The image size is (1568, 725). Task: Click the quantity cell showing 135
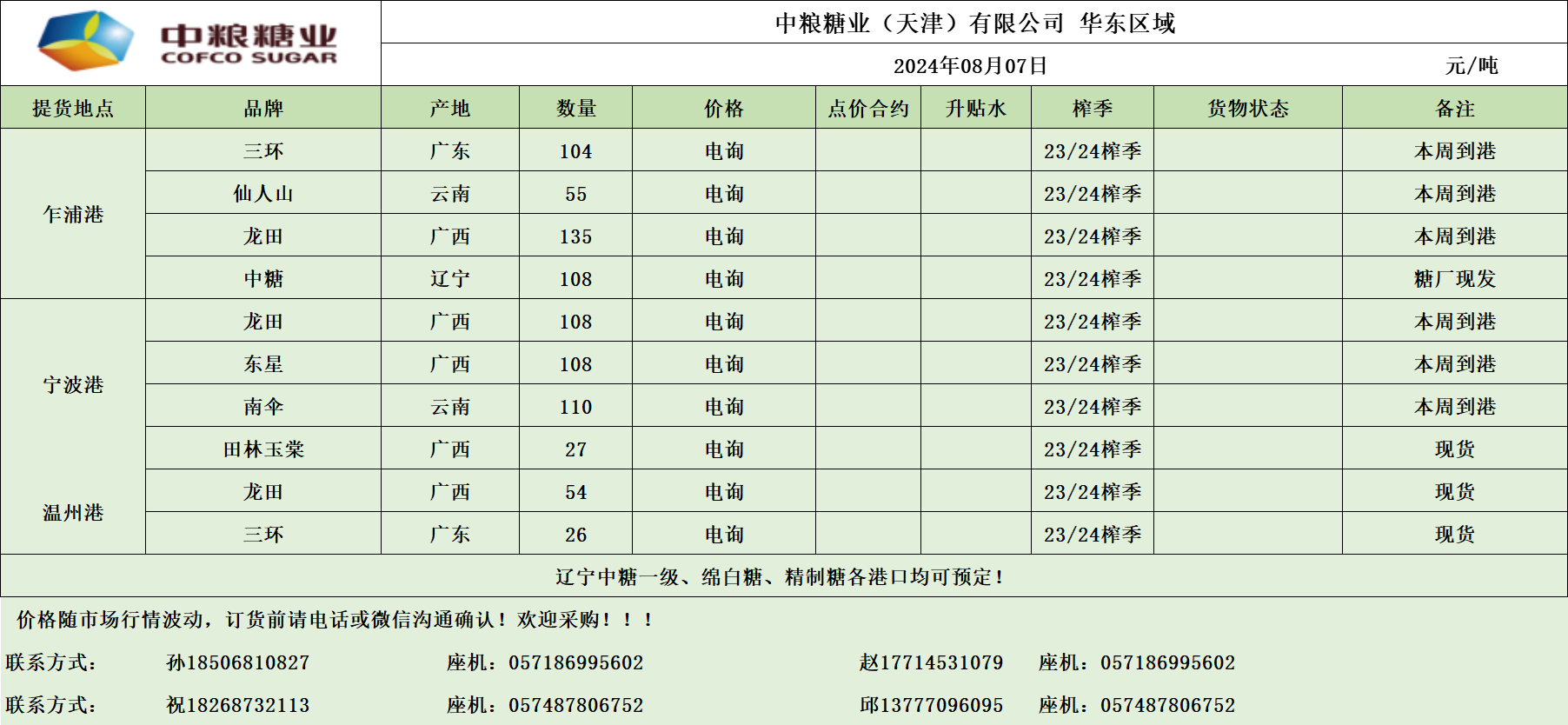(x=575, y=236)
